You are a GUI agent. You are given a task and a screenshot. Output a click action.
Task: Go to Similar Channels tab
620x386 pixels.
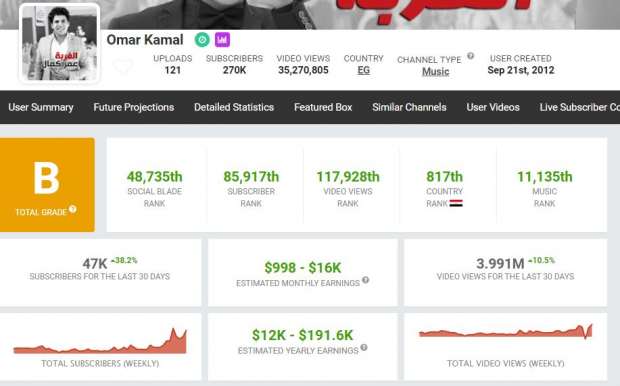click(409, 107)
